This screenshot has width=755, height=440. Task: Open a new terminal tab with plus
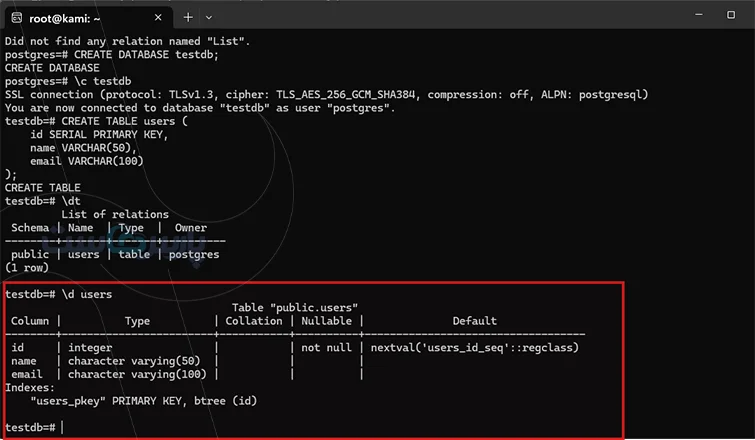click(188, 18)
